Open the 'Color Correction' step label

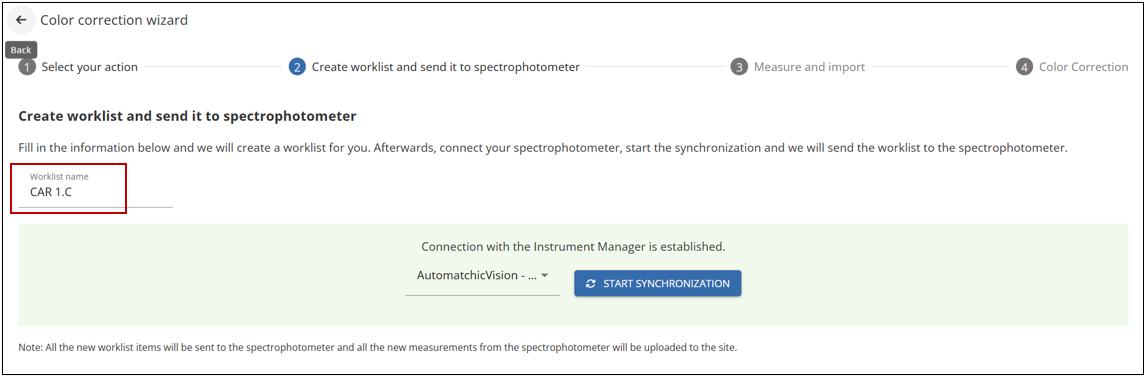(x=1083, y=67)
